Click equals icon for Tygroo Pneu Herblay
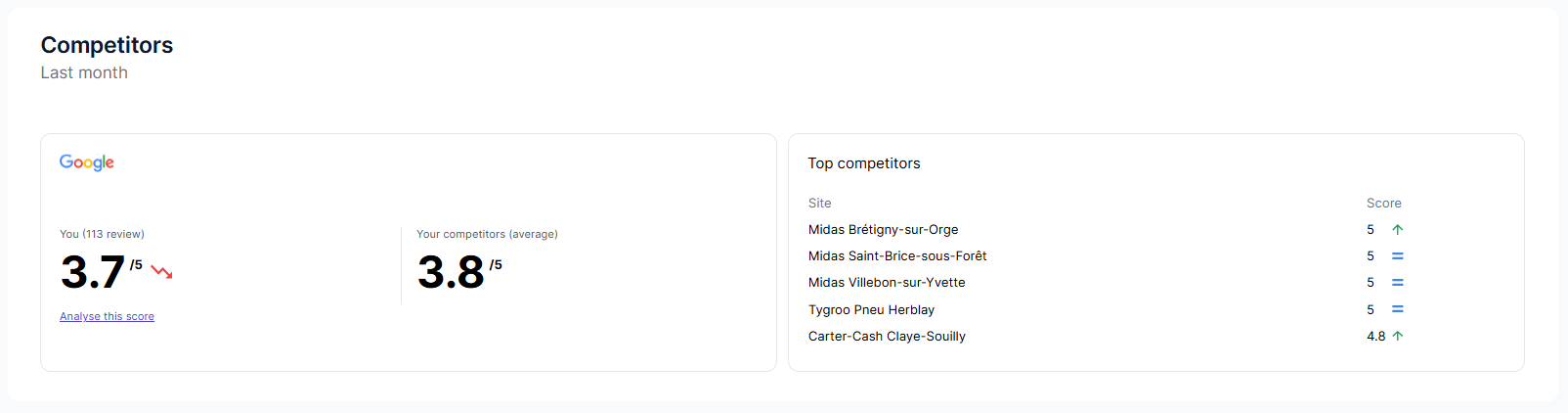This screenshot has height=413, width=1568. [x=1397, y=309]
